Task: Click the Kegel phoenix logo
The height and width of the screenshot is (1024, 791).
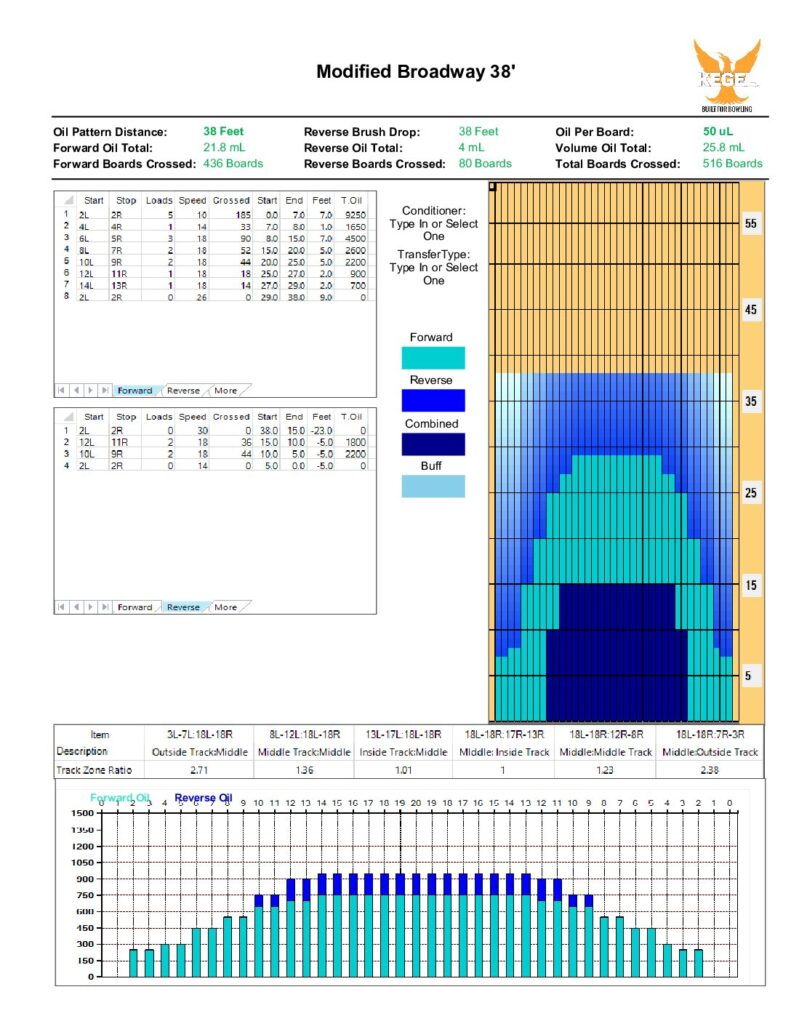Action: point(726,76)
